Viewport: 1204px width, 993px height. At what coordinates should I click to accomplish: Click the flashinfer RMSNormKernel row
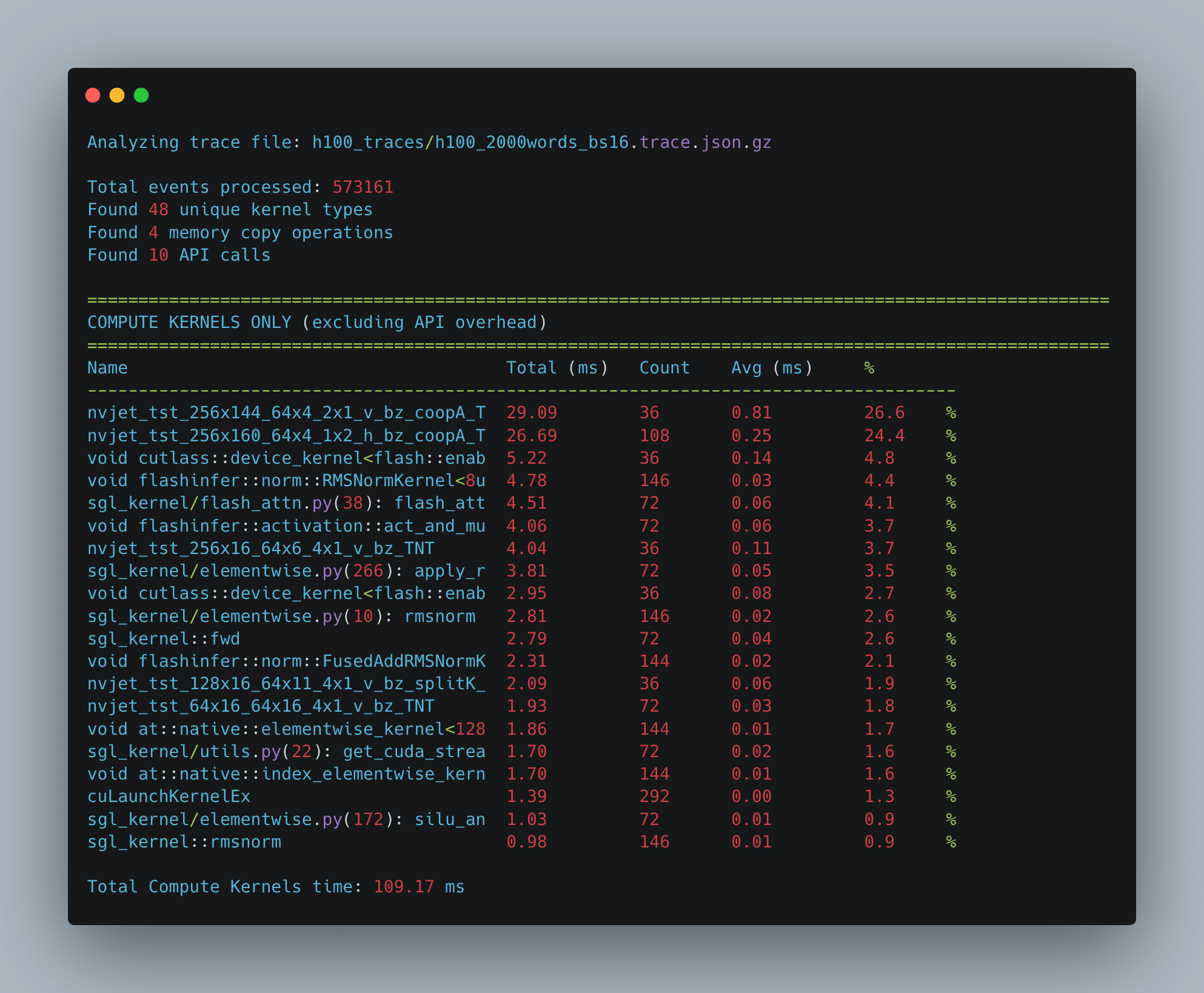[286, 481]
